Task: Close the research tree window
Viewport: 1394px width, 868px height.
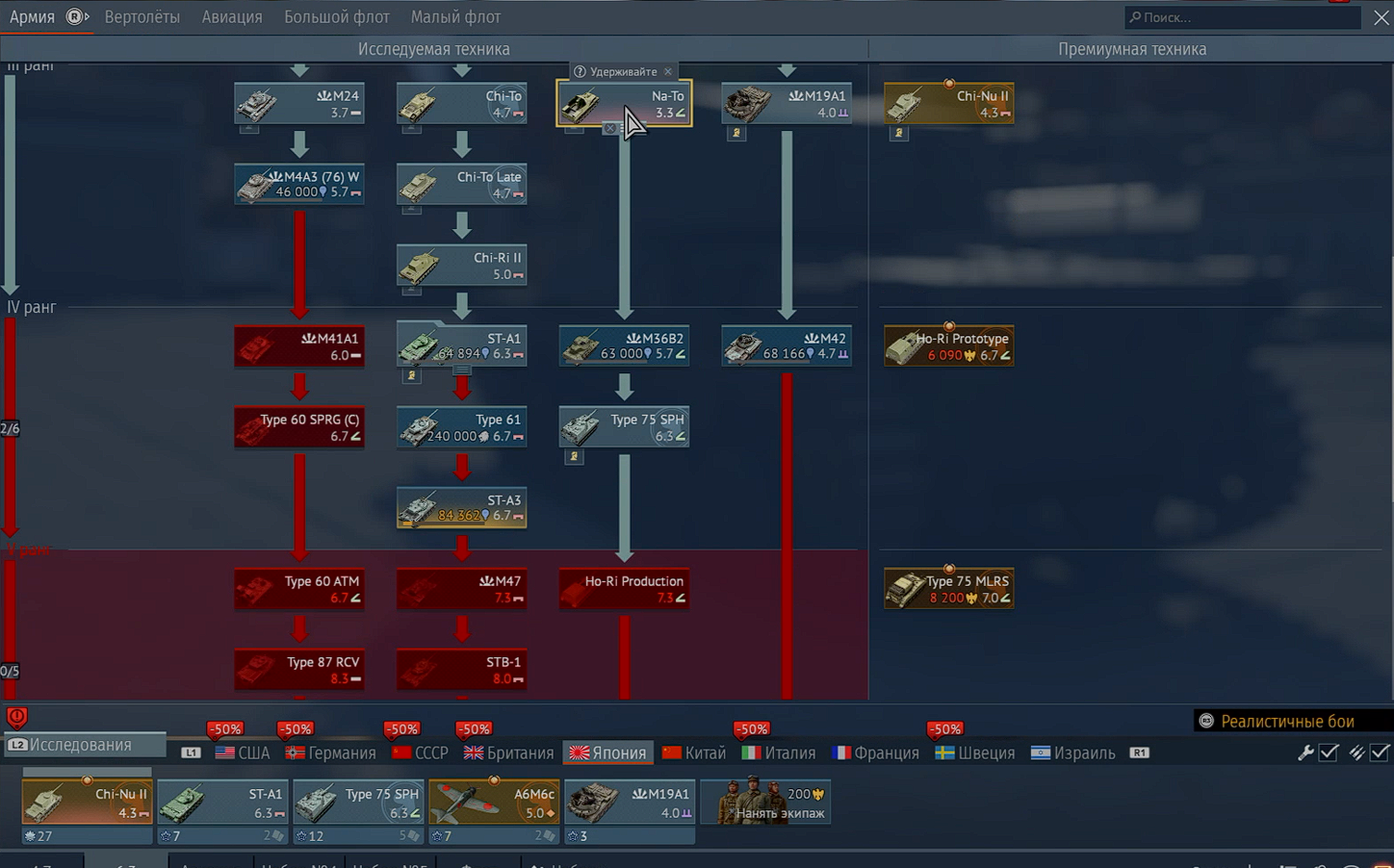Action: coord(1381,17)
